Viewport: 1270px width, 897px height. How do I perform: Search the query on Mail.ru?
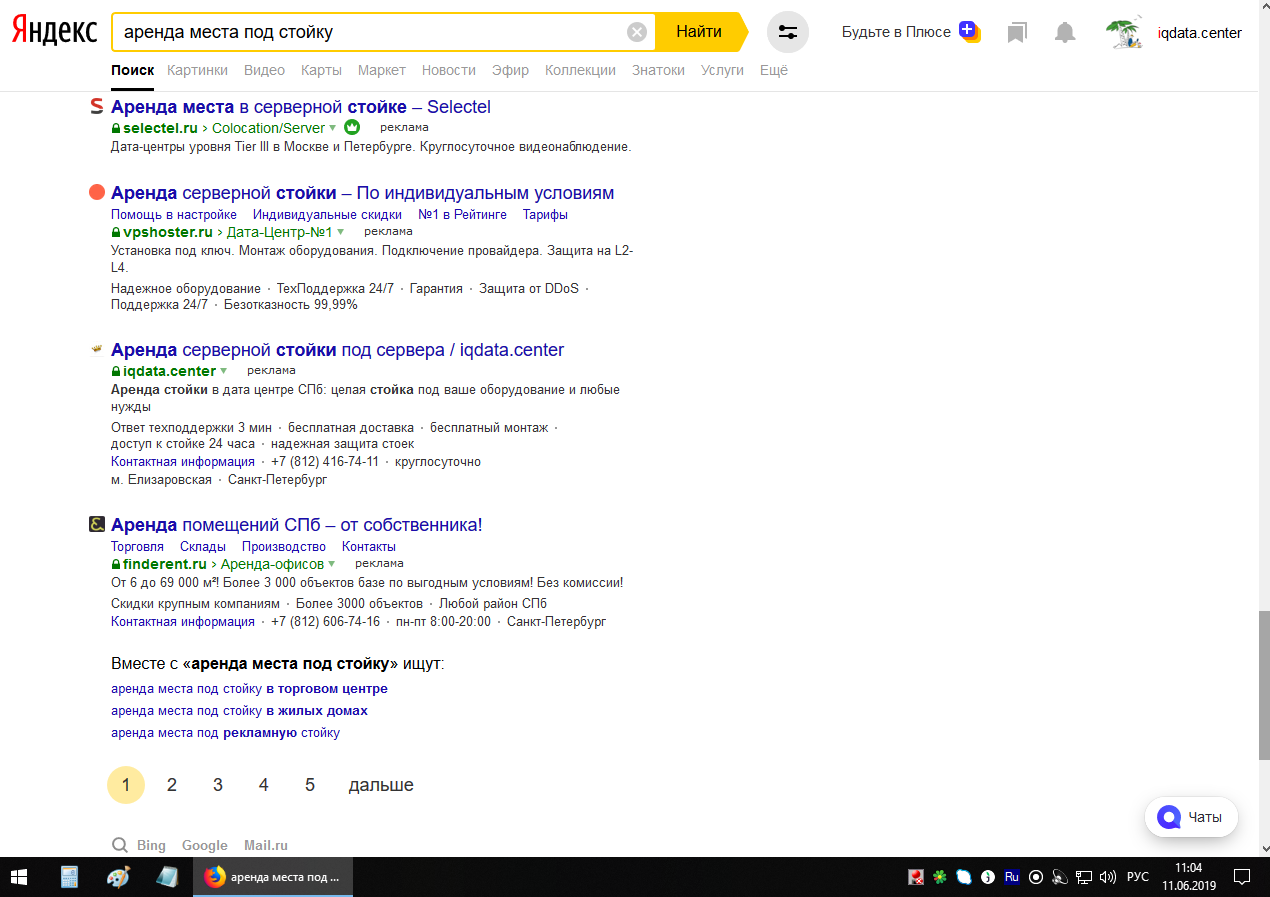pyautogui.click(x=266, y=846)
